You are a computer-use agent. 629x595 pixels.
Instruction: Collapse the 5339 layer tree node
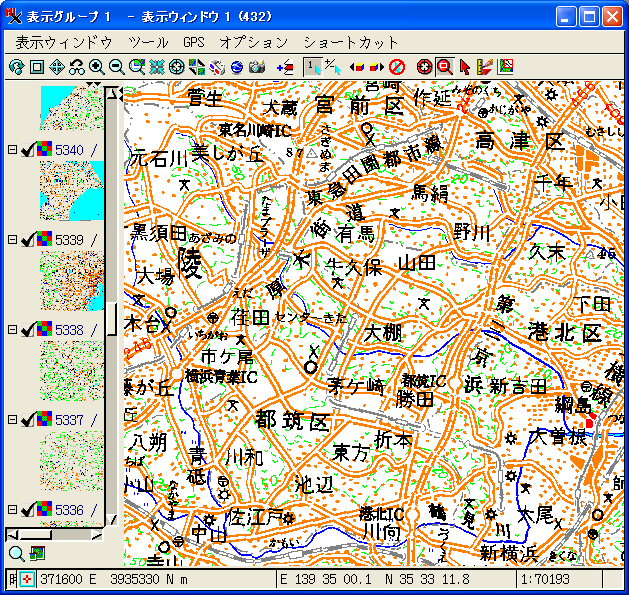[12, 240]
